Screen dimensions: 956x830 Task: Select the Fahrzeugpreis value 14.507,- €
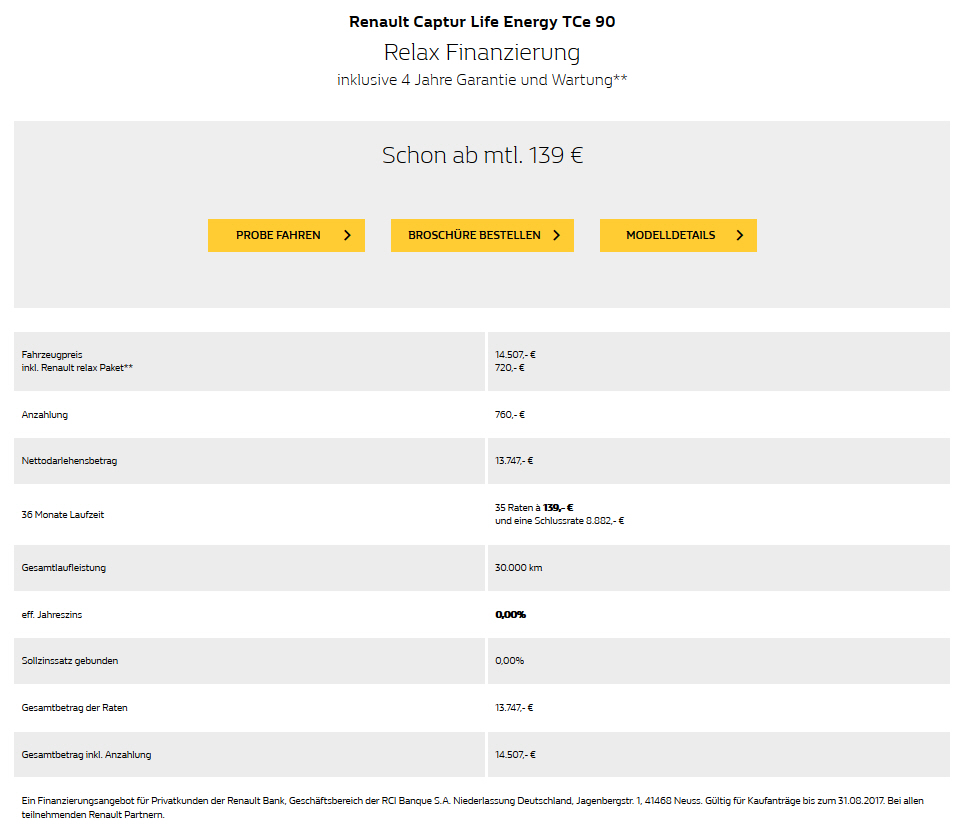(515, 354)
